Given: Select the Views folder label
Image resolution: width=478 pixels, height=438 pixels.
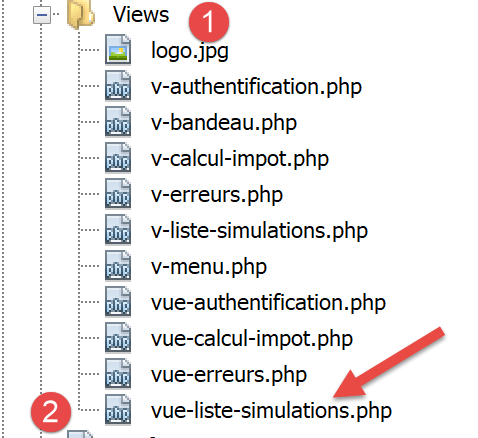Looking at the screenshot, I should pyautogui.click(x=141, y=15).
